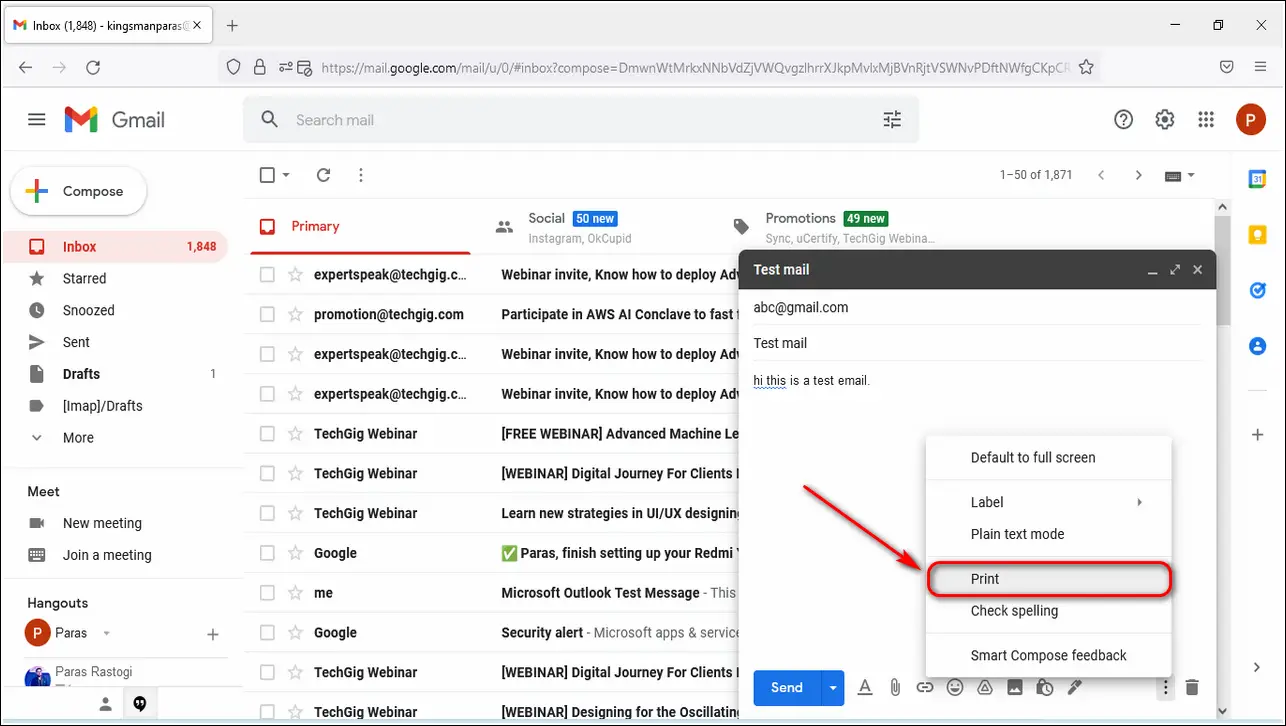Insert files using the Google Drive icon
The width and height of the screenshot is (1286, 726).
click(x=984, y=687)
